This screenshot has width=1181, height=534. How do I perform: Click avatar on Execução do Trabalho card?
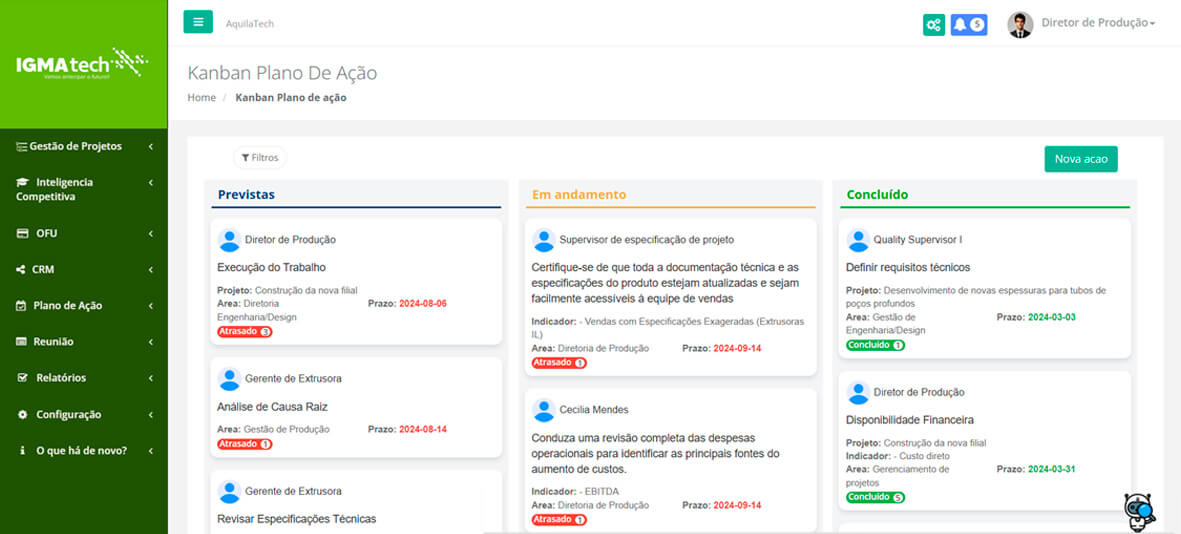(229, 240)
